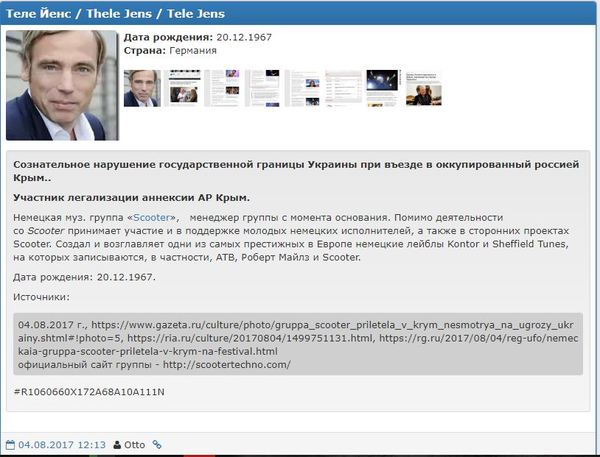Image resolution: width=600 pixels, height=457 pixels.
Task: Open the fourth gallery thumbnail
Action: pyautogui.click(x=262, y=88)
